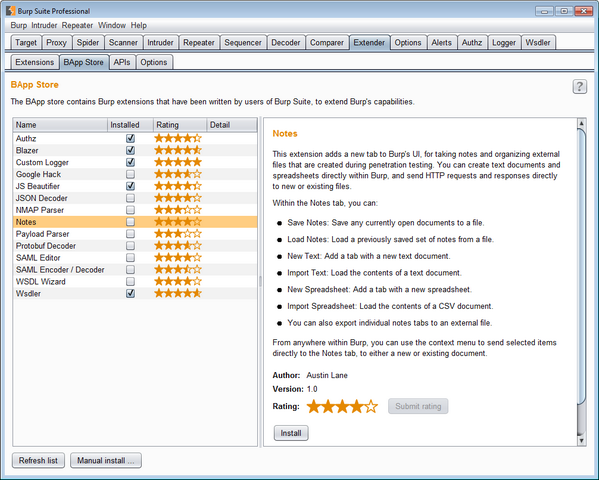Select the Payload Parser extension row
Viewport: 599px width, 480px height.
pyautogui.click(x=135, y=234)
